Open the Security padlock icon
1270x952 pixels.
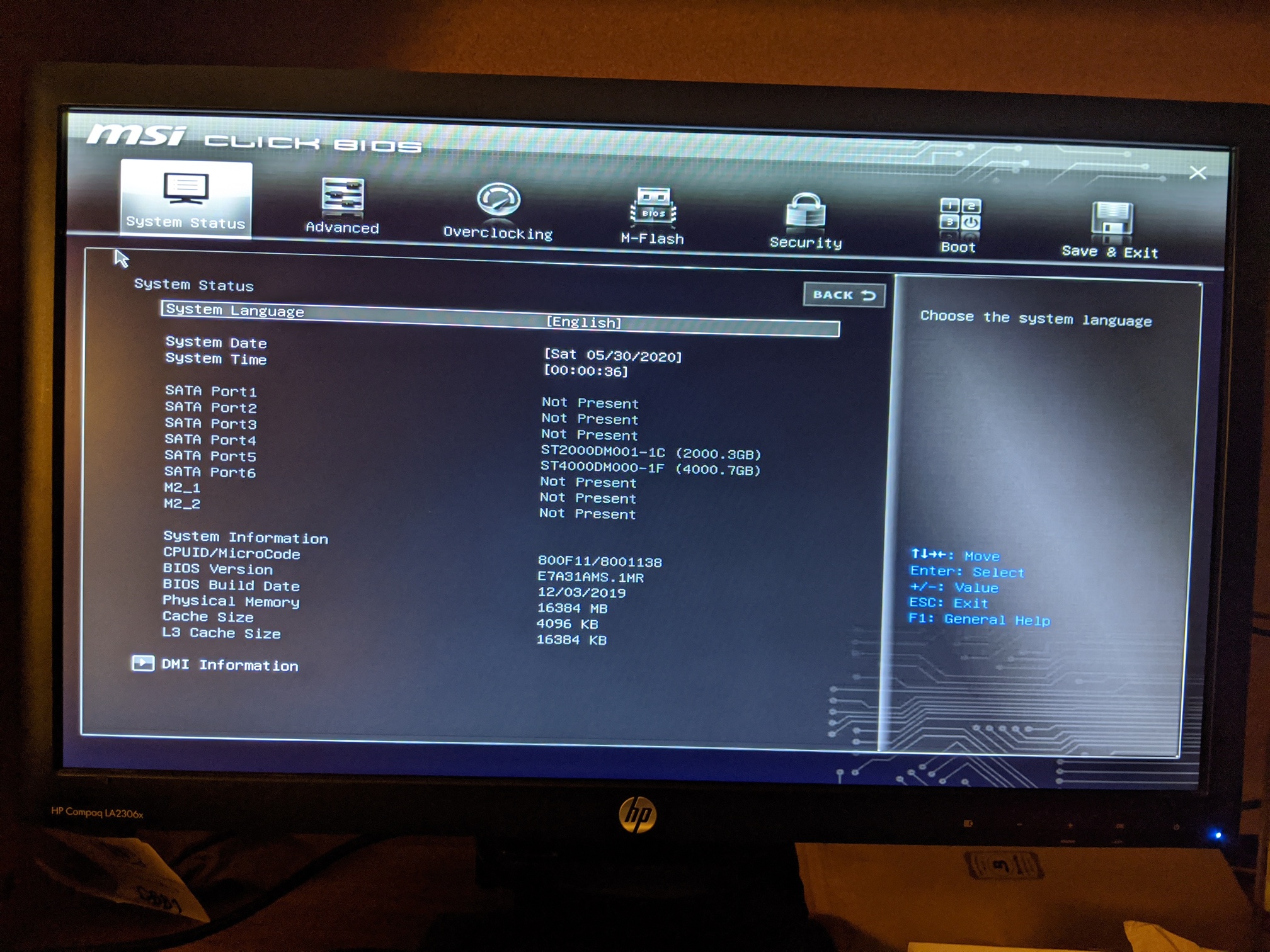[x=806, y=210]
